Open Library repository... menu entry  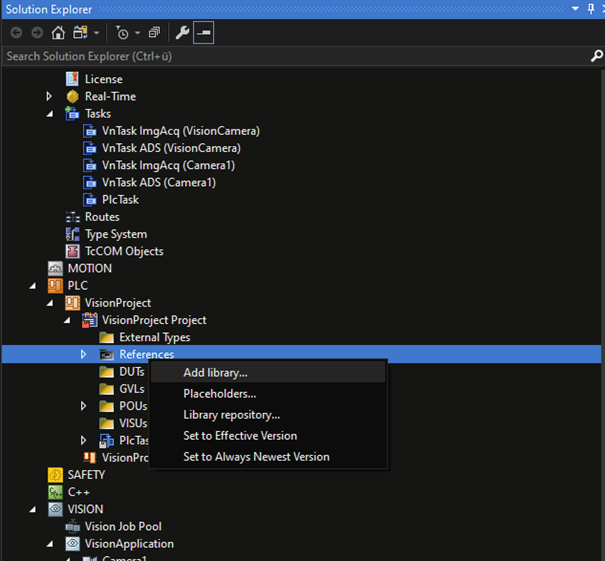click(268, 415)
